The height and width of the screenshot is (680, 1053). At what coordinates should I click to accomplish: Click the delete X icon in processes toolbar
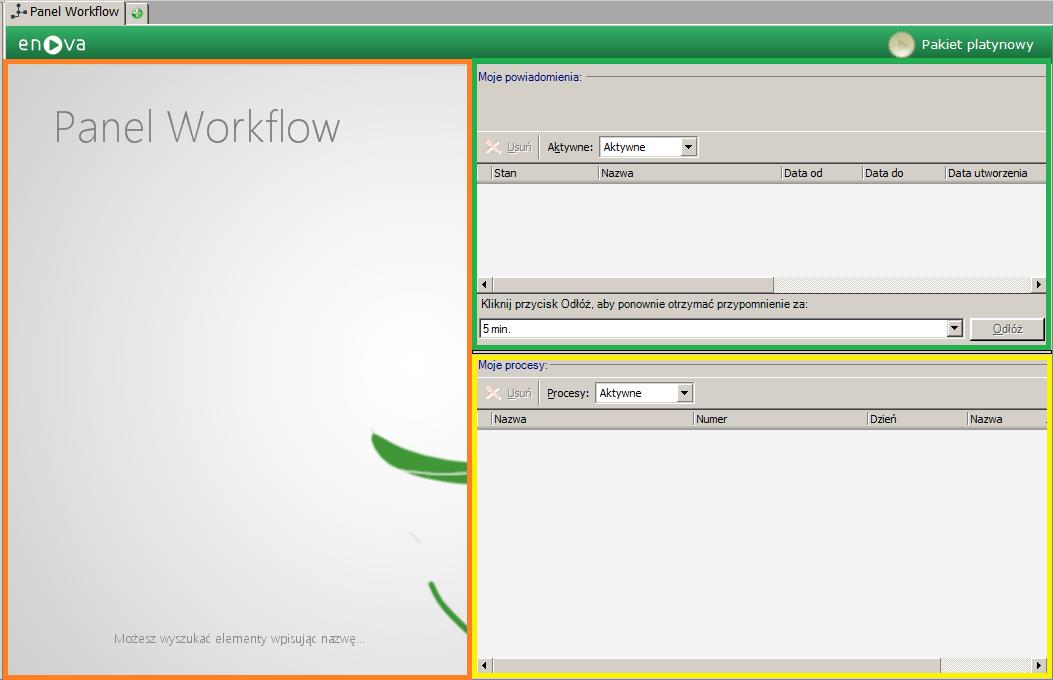click(494, 393)
